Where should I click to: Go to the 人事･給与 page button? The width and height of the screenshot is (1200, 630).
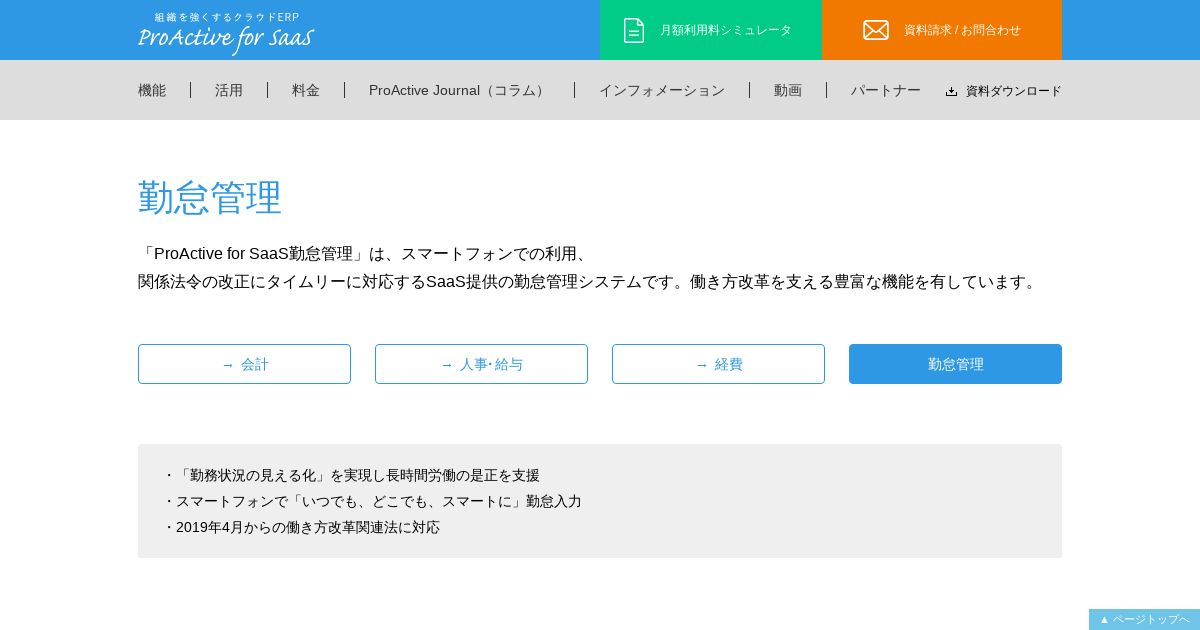pos(481,364)
